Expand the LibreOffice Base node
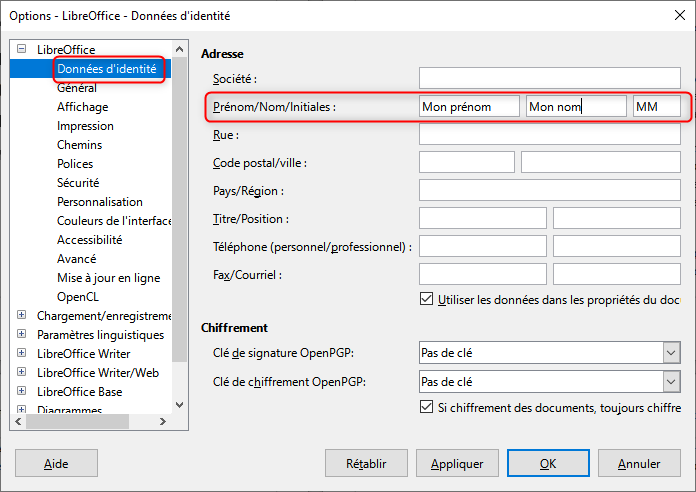 pyautogui.click(x=22, y=392)
